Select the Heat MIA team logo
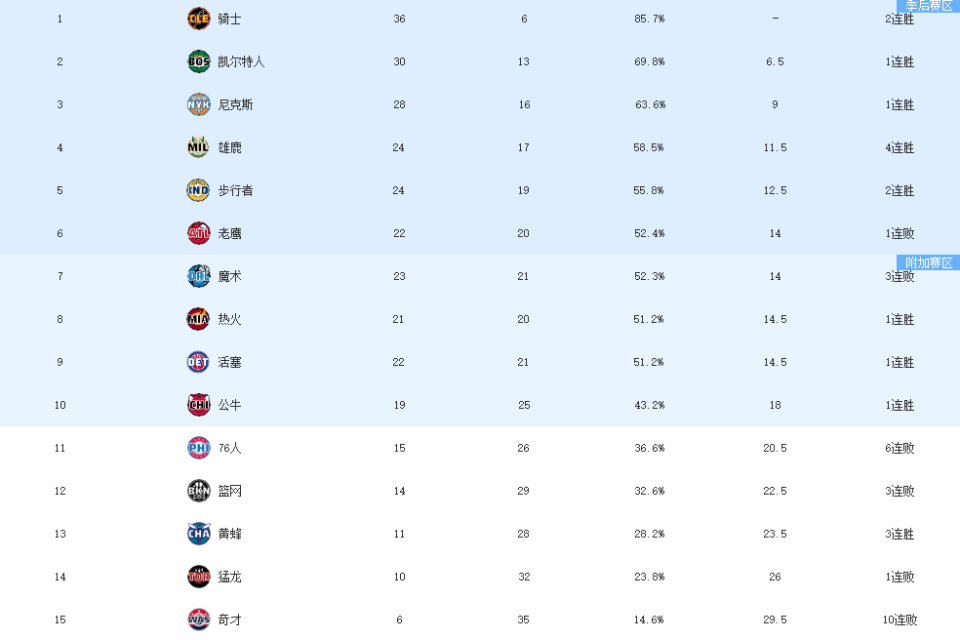 tap(198, 318)
